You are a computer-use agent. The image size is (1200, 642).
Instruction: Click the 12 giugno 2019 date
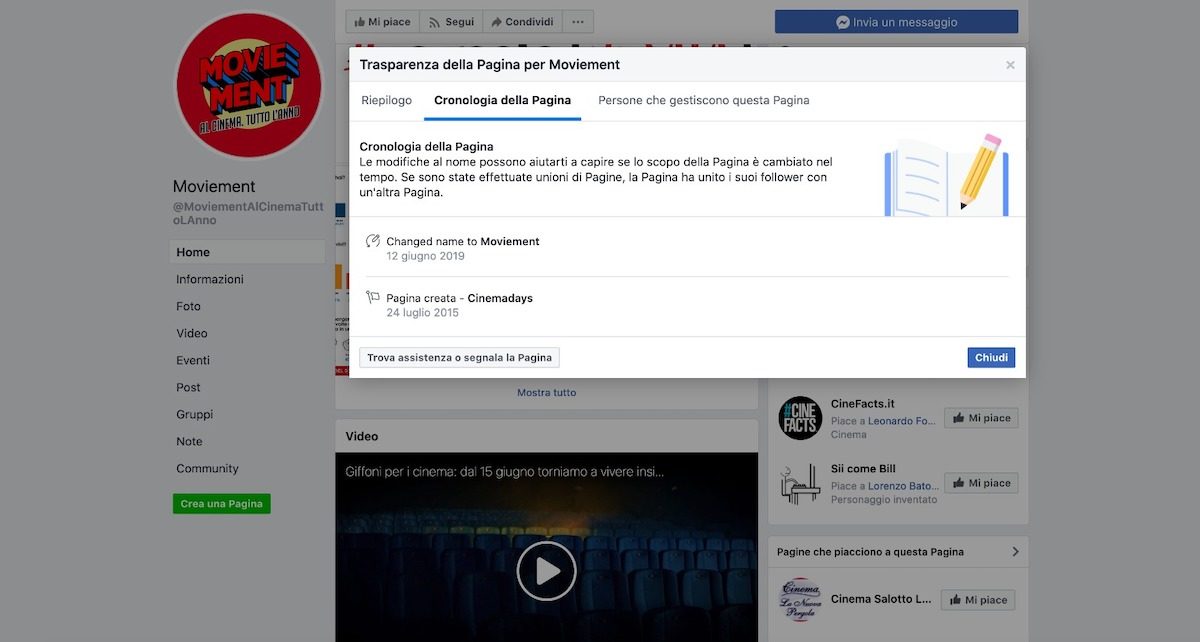[x=425, y=256]
